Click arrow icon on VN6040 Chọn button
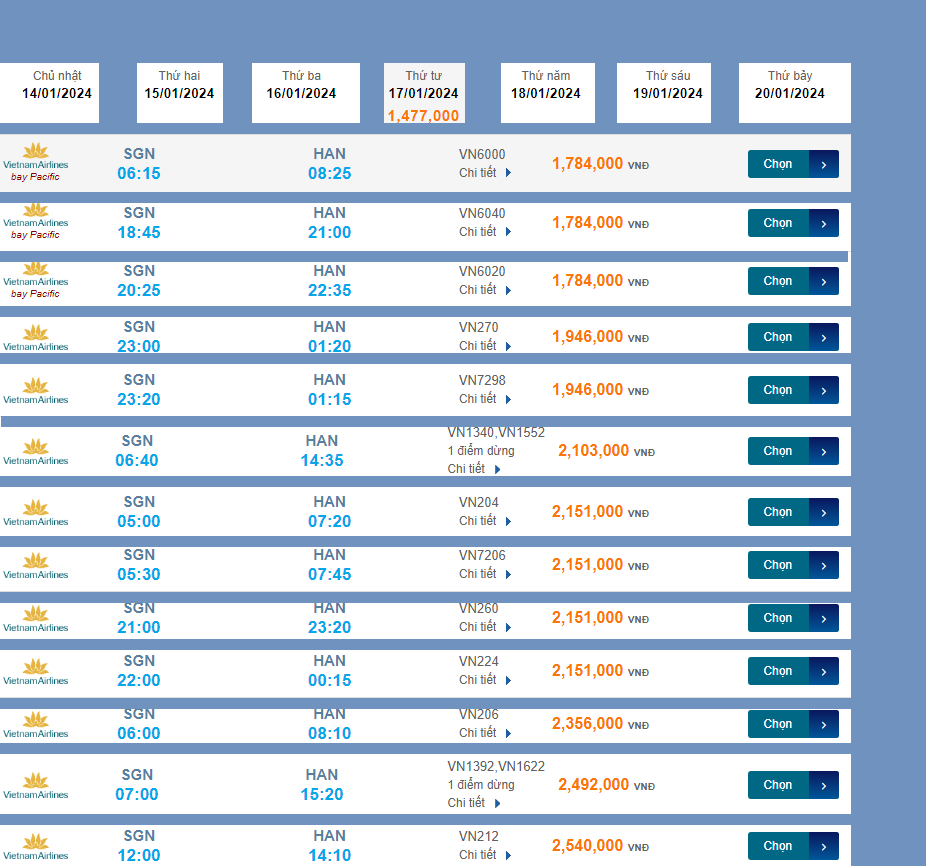926x866 pixels. pos(823,223)
